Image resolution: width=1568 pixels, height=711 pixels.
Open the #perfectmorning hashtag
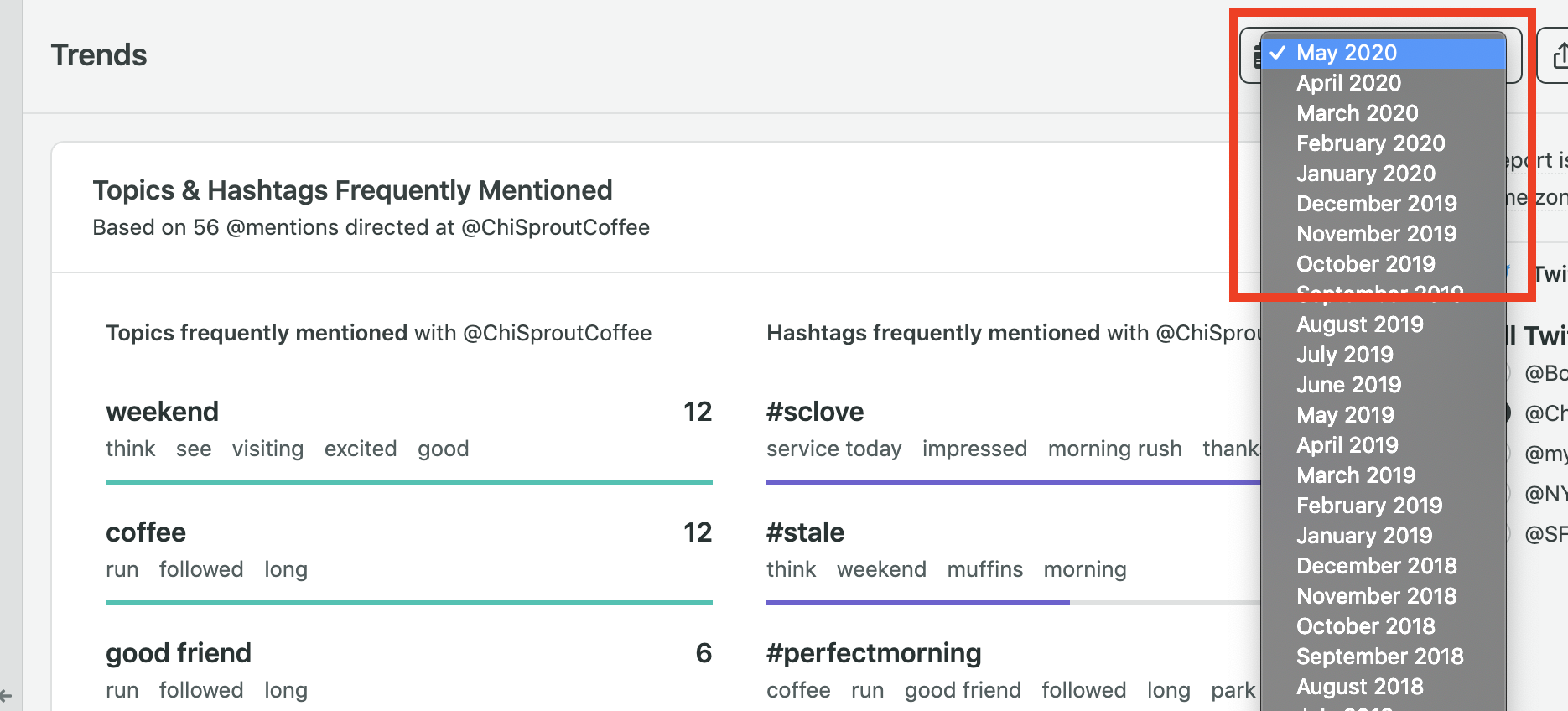pyautogui.click(x=874, y=653)
